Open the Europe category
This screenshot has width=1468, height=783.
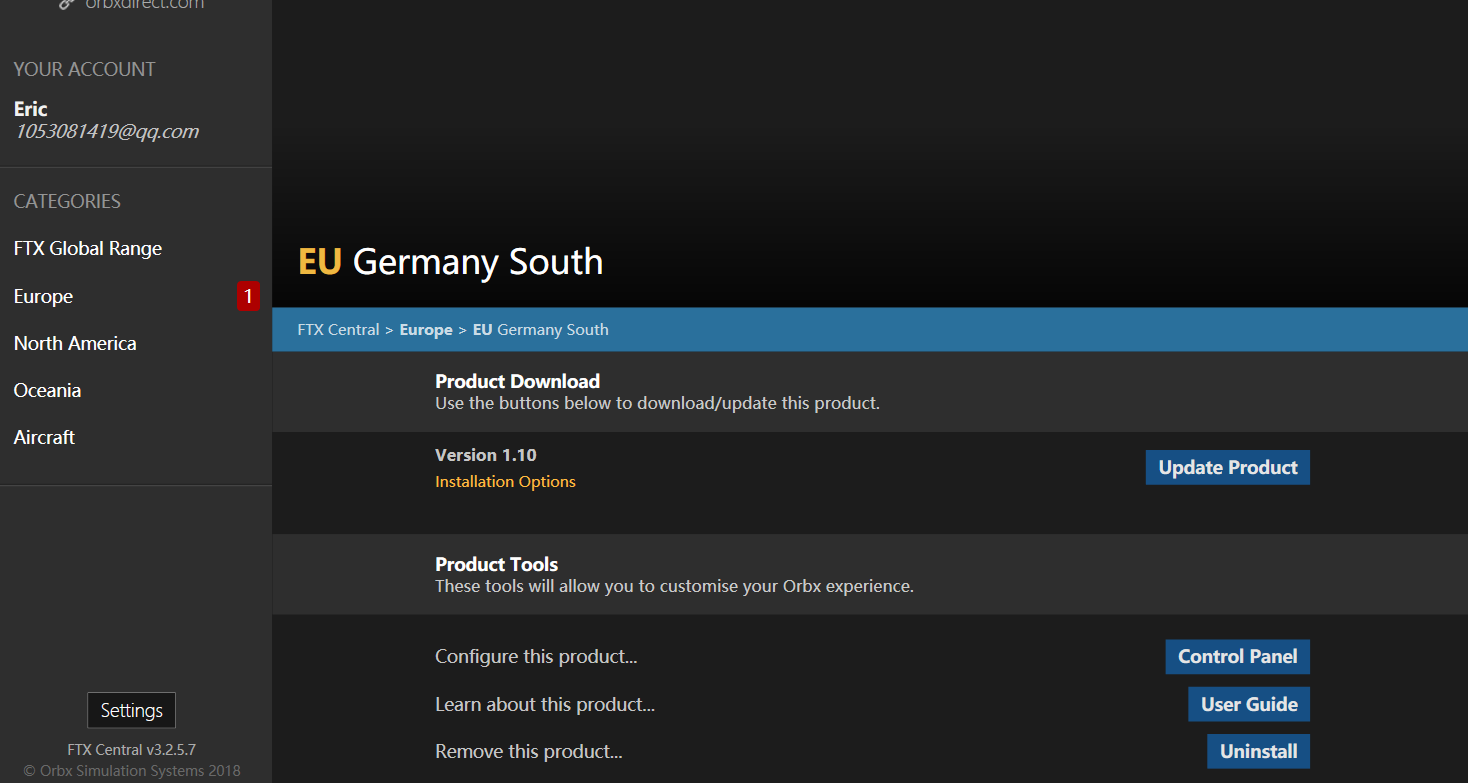click(x=43, y=296)
